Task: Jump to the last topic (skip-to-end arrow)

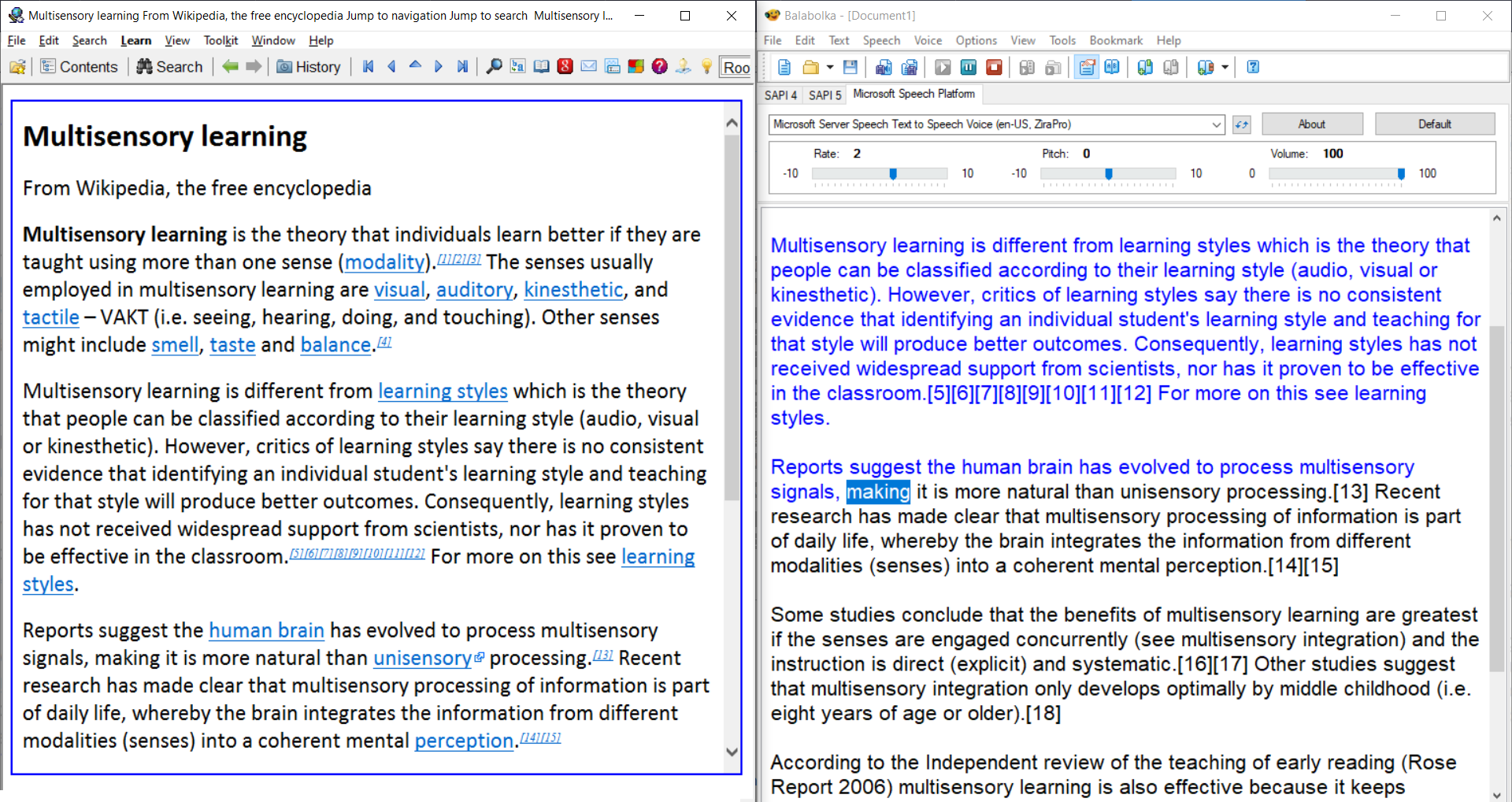Action: (x=462, y=67)
